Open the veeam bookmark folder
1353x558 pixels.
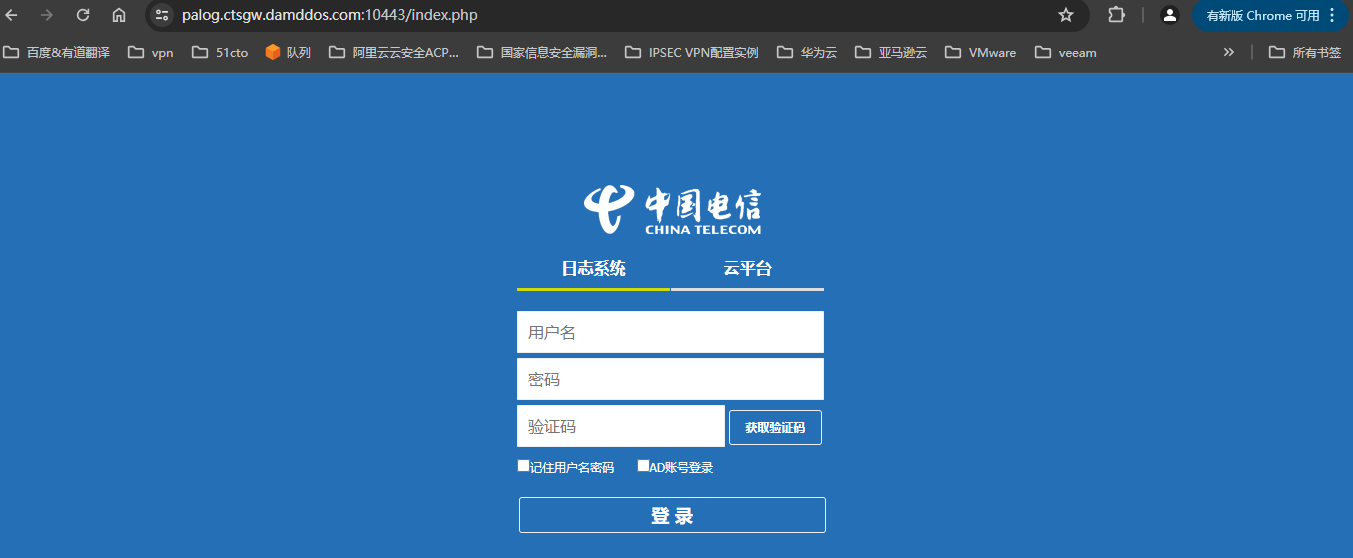point(1066,52)
